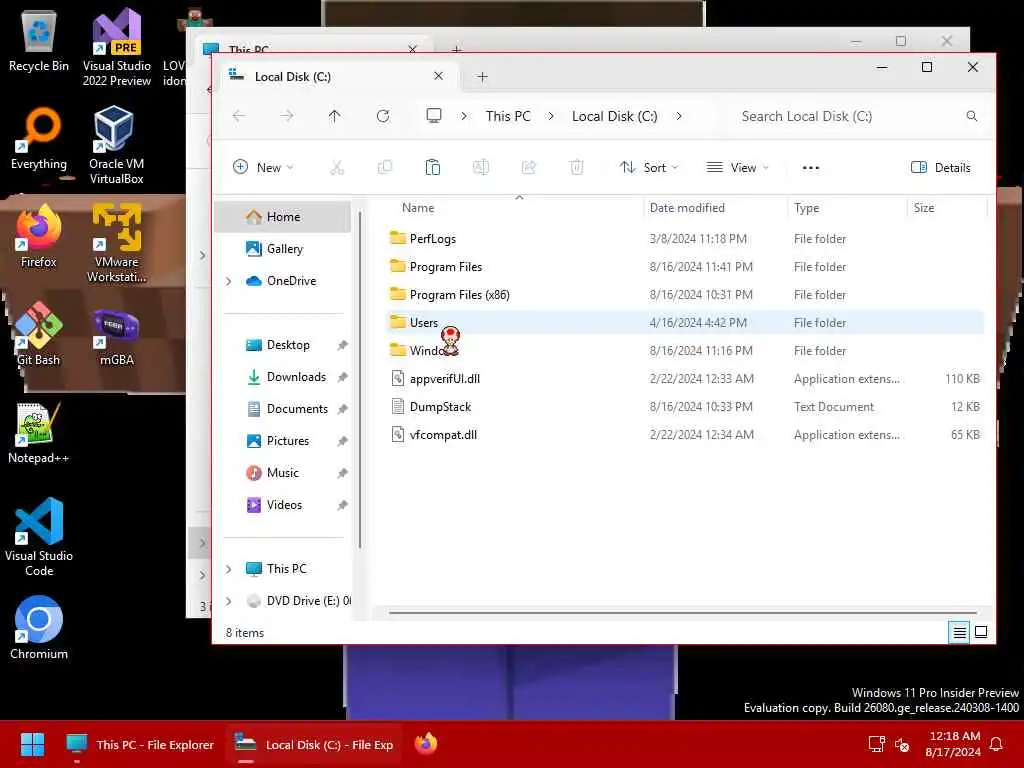Select the Recycle Bin desktop icon
1024x768 pixels.
click(x=39, y=42)
